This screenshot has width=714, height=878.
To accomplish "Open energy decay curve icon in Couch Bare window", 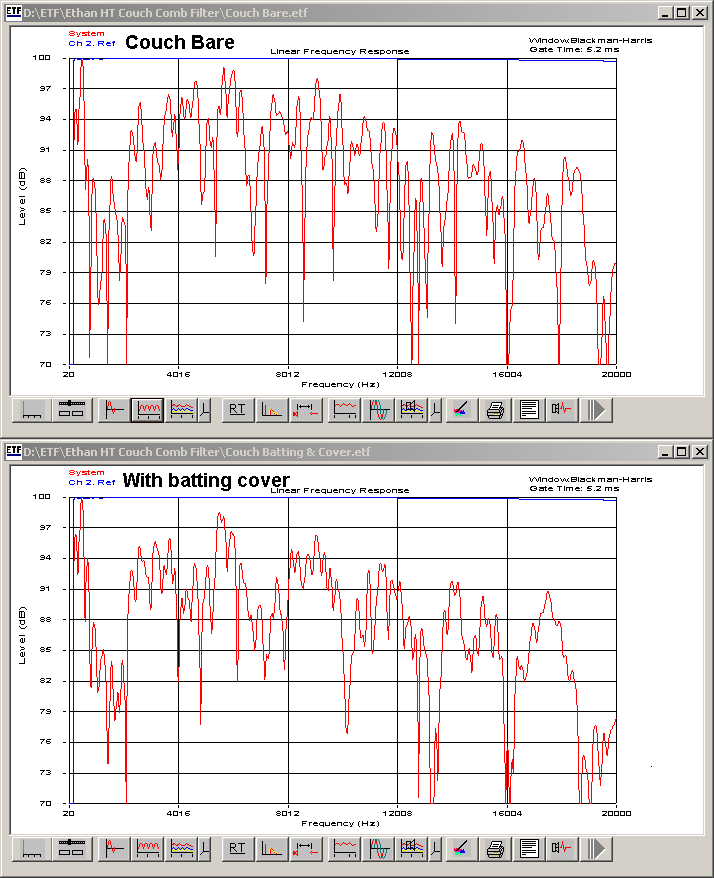I will (272, 410).
